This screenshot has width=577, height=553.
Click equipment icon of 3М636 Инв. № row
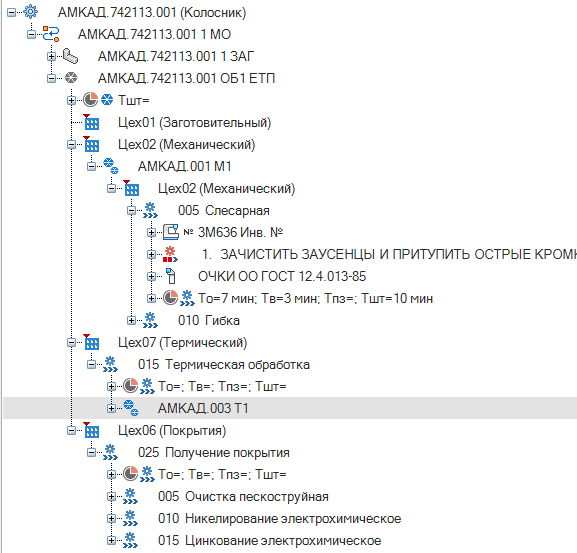(171, 232)
